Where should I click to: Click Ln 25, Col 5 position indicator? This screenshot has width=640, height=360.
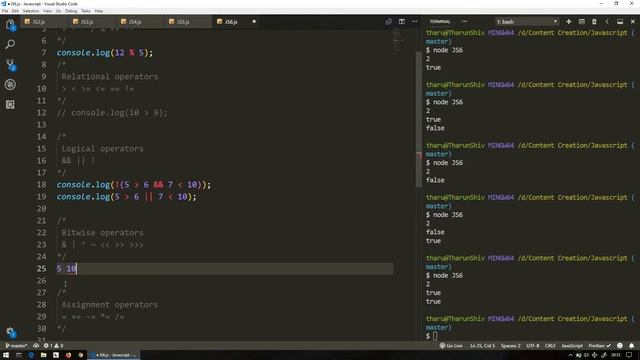click(x=482, y=346)
